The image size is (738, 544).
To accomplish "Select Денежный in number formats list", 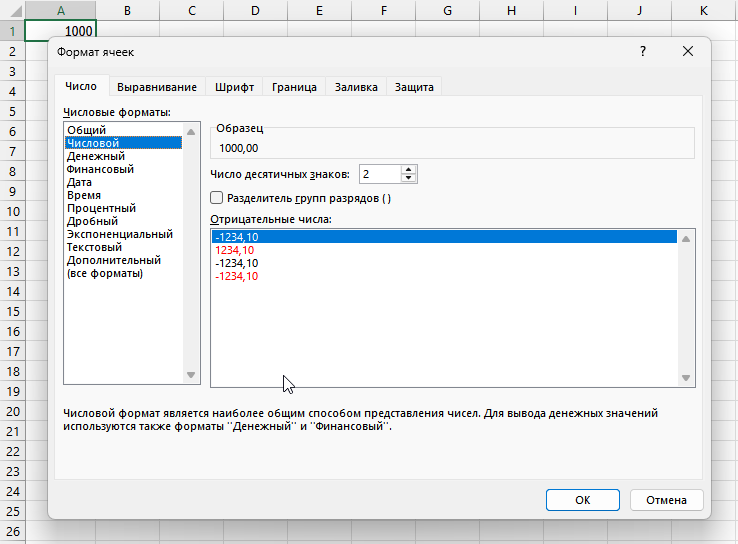I will [96, 156].
